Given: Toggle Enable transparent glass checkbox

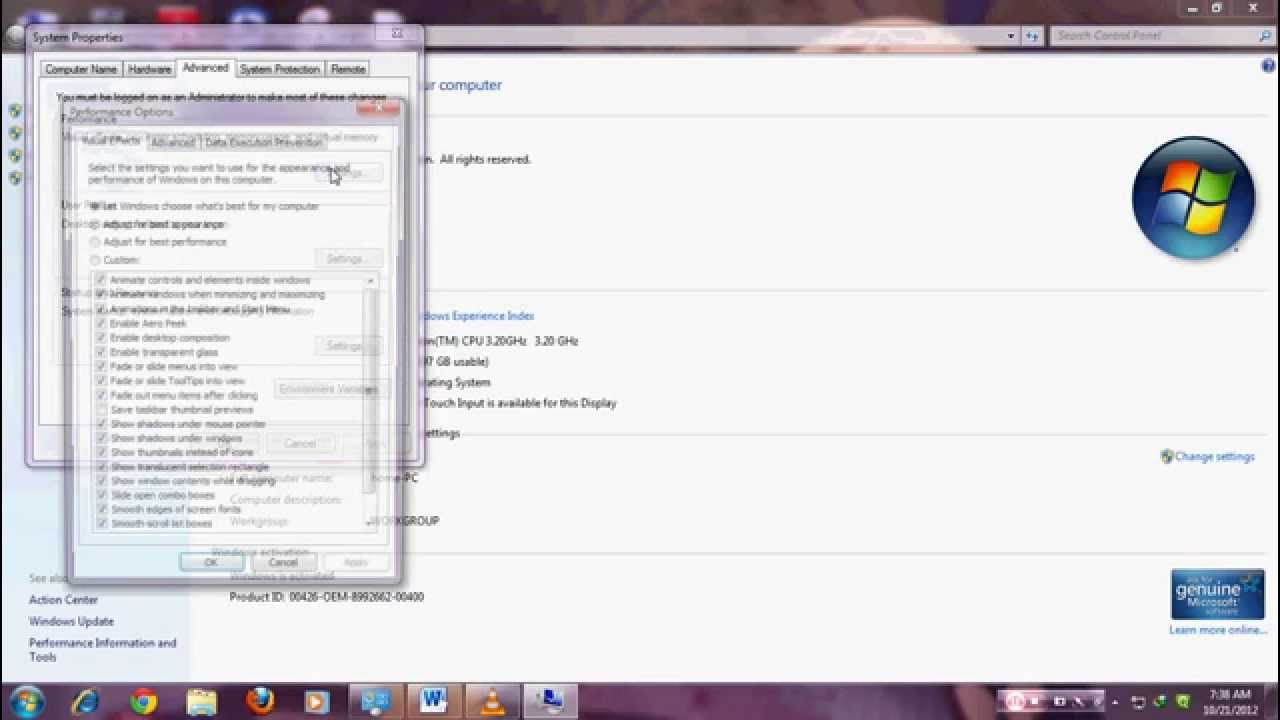Looking at the screenshot, I should coord(101,352).
